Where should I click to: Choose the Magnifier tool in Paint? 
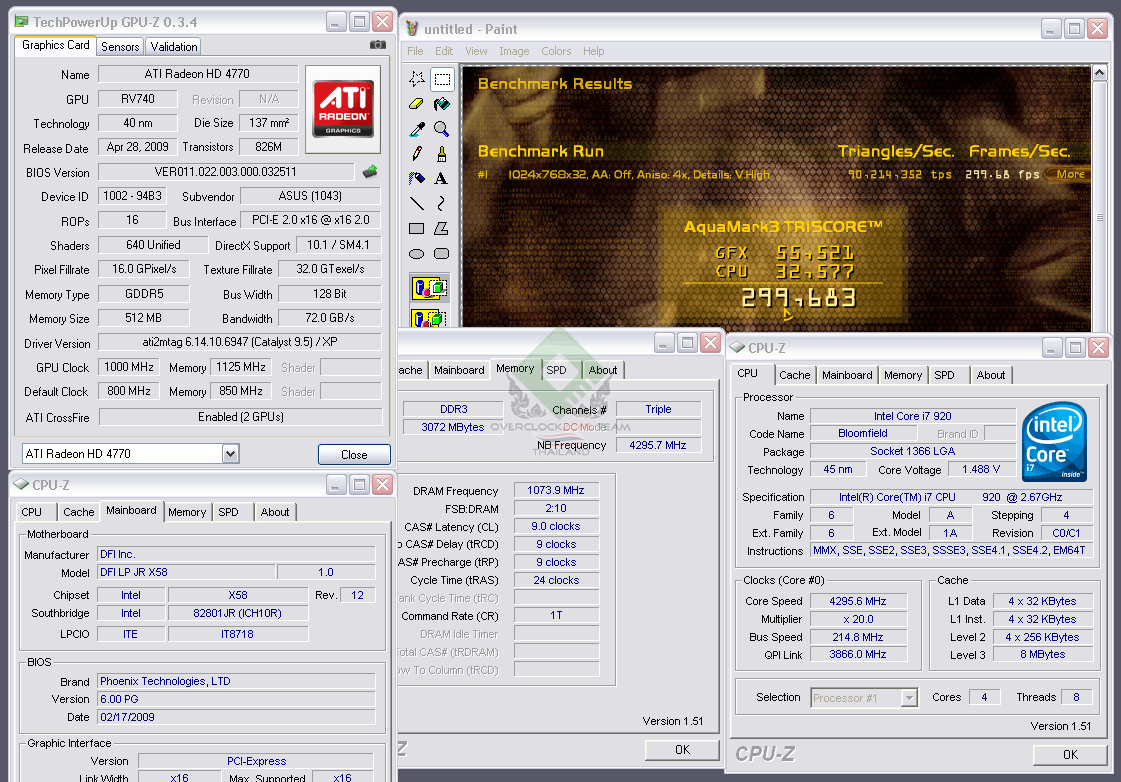click(442, 129)
